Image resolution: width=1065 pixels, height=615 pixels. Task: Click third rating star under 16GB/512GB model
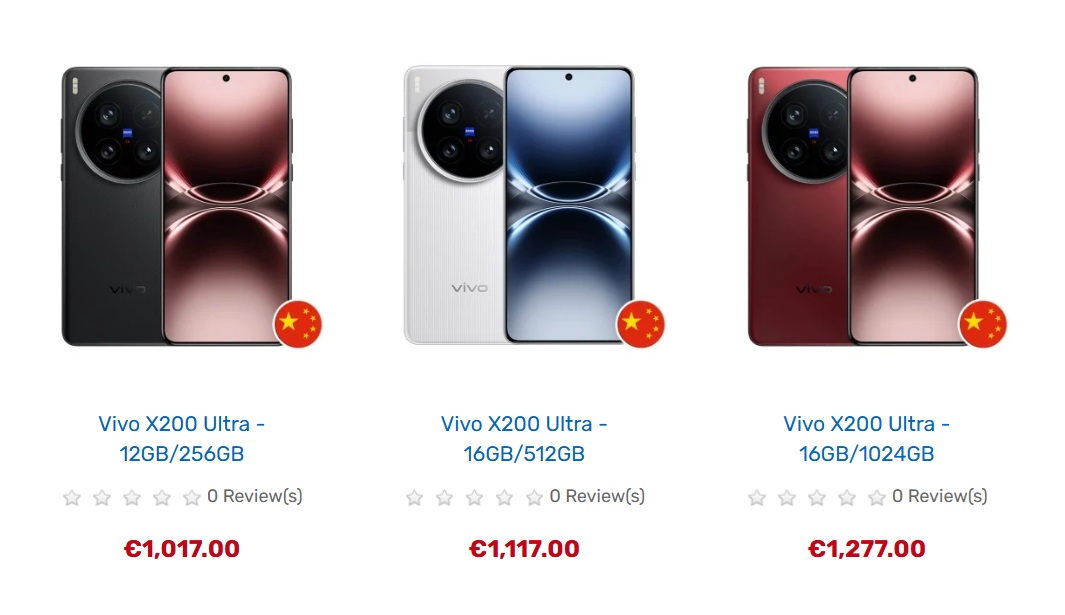point(474,498)
